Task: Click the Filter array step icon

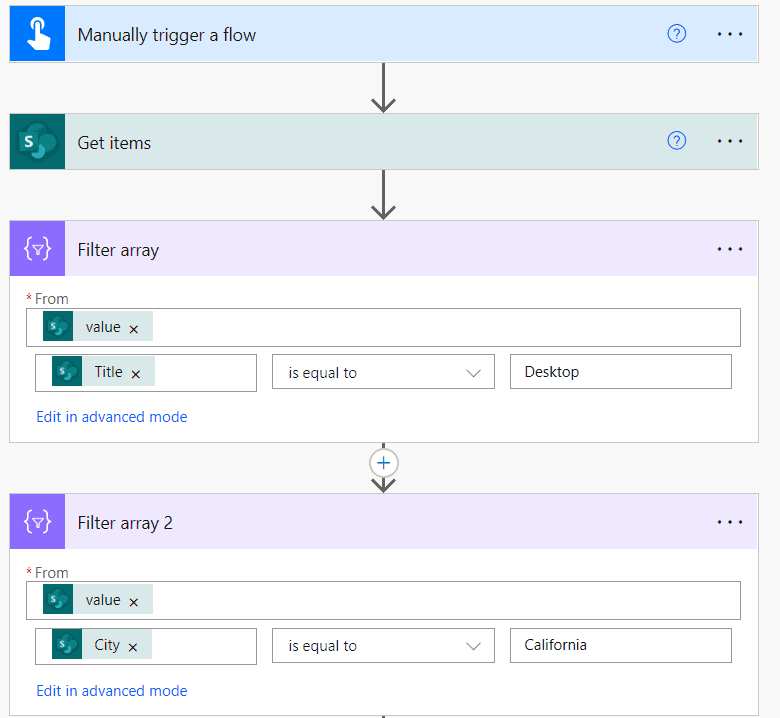Action: 37,248
